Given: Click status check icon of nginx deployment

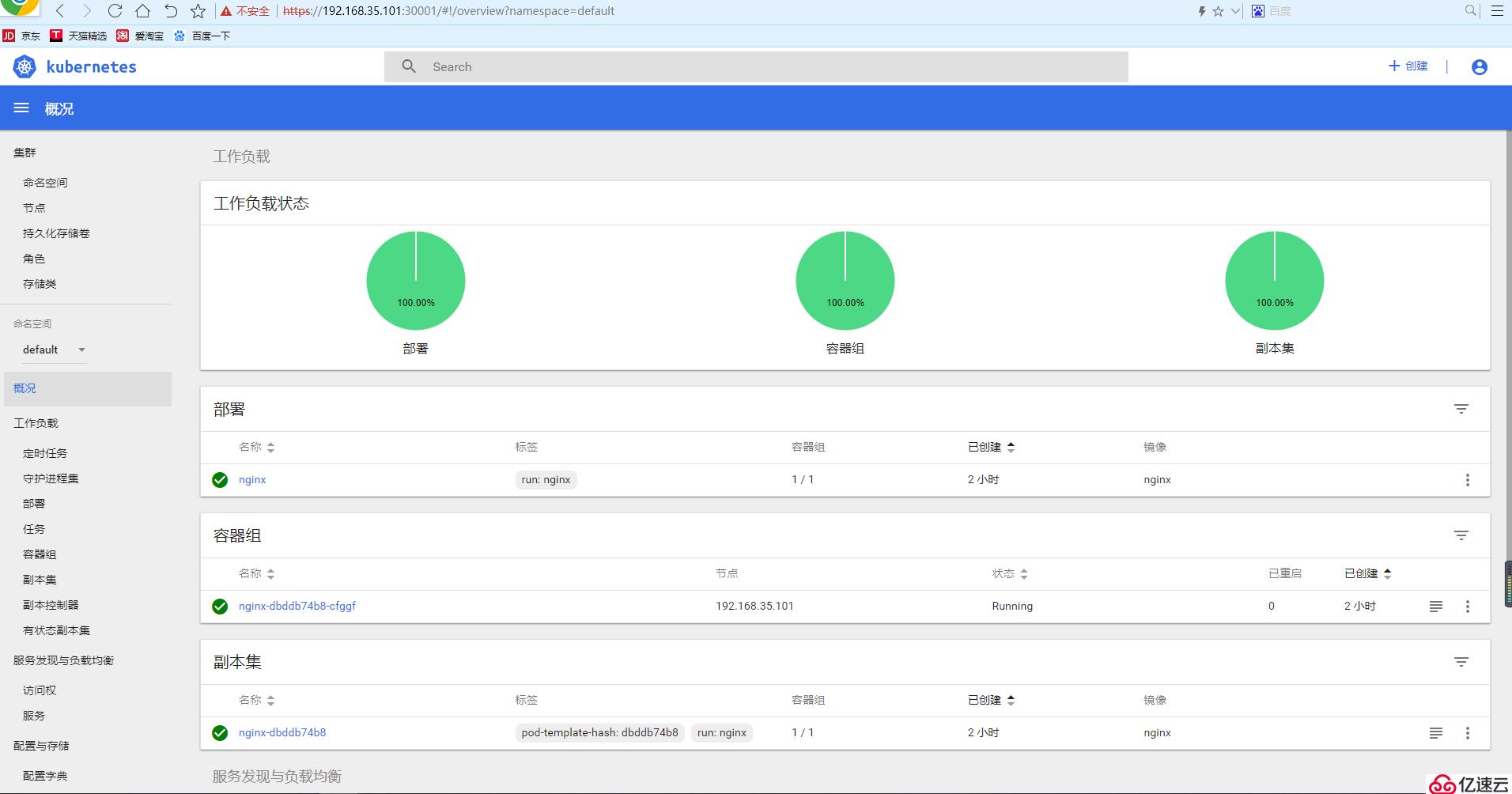Looking at the screenshot, I should tap(220, 480).
